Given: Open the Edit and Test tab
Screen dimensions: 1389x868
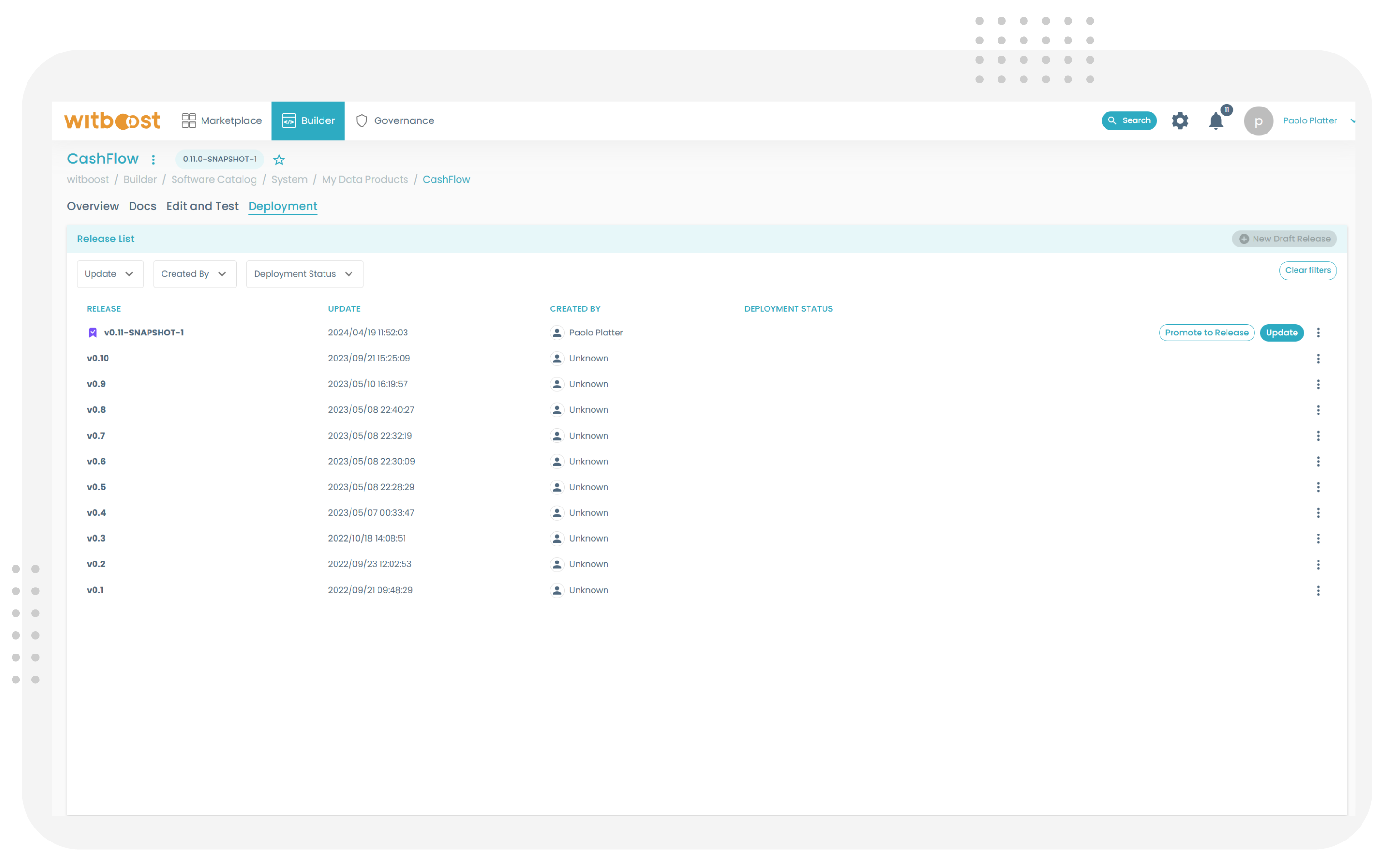Looking at the screenshot, I should click(x=202, y=206).
